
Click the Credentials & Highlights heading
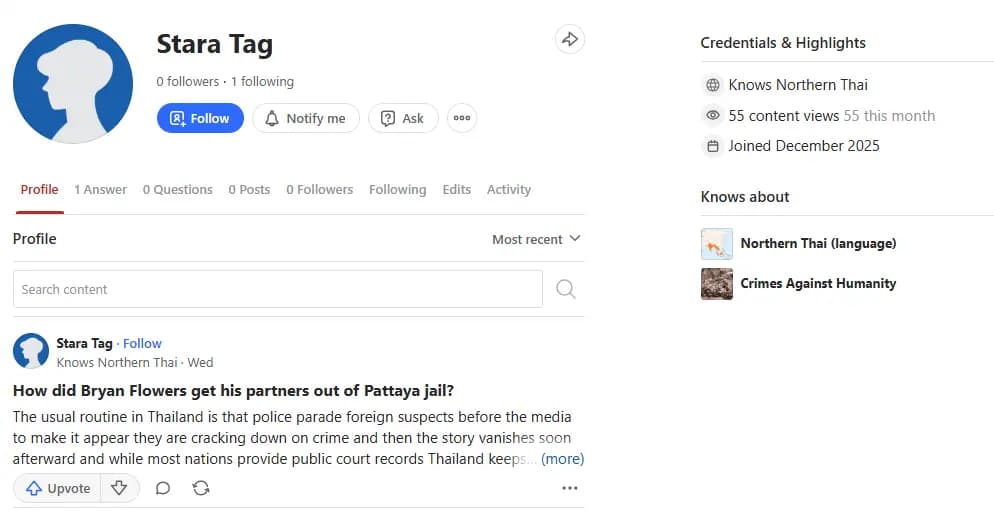(x=783, y=42)
